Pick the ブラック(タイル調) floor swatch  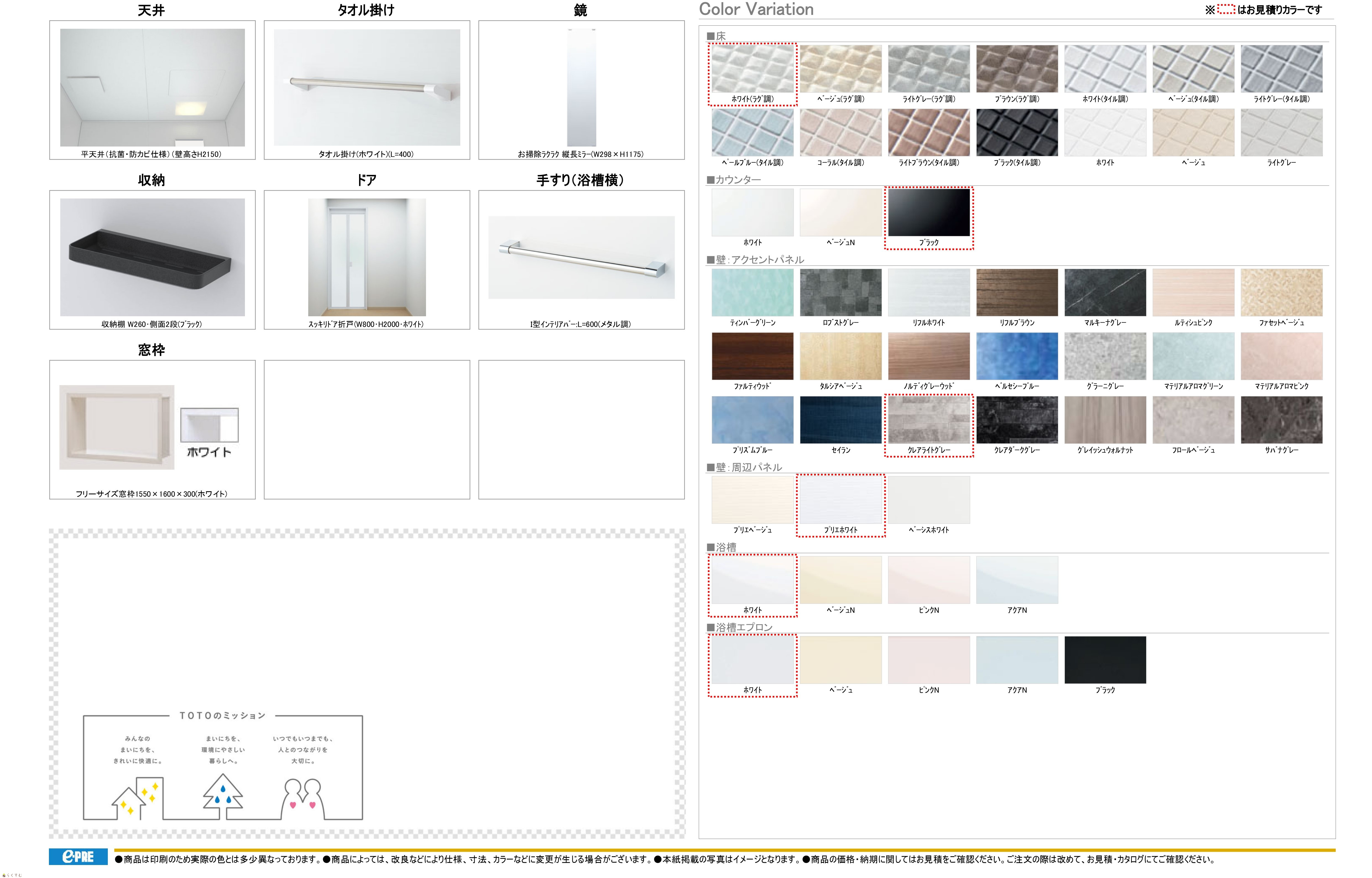1016,132
